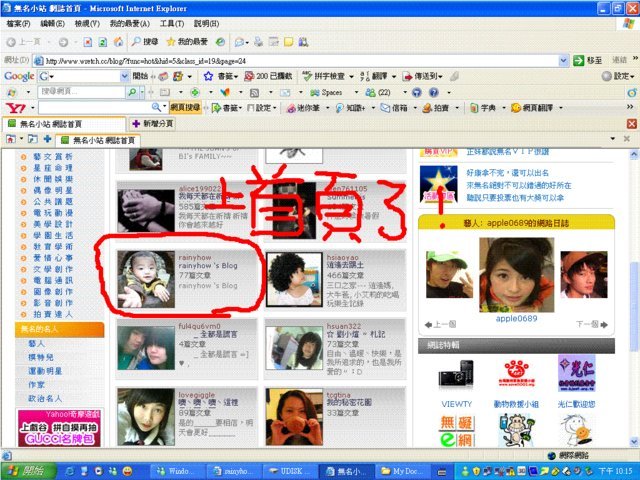Open hsiaoyao blog thumbnail
640x480 pixels.
point(294,279)
